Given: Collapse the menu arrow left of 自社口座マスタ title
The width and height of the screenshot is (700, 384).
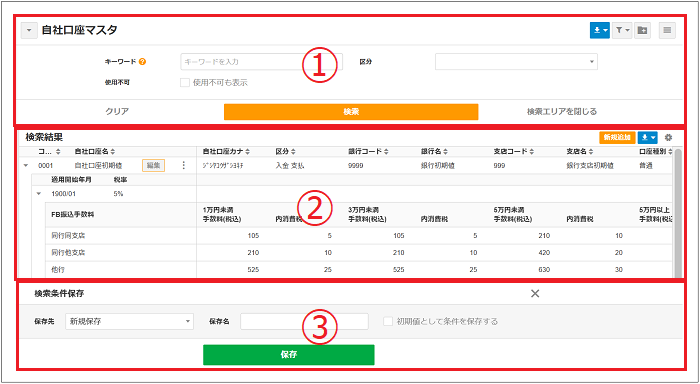Looking at the screenshot, I should coord(29,30).
